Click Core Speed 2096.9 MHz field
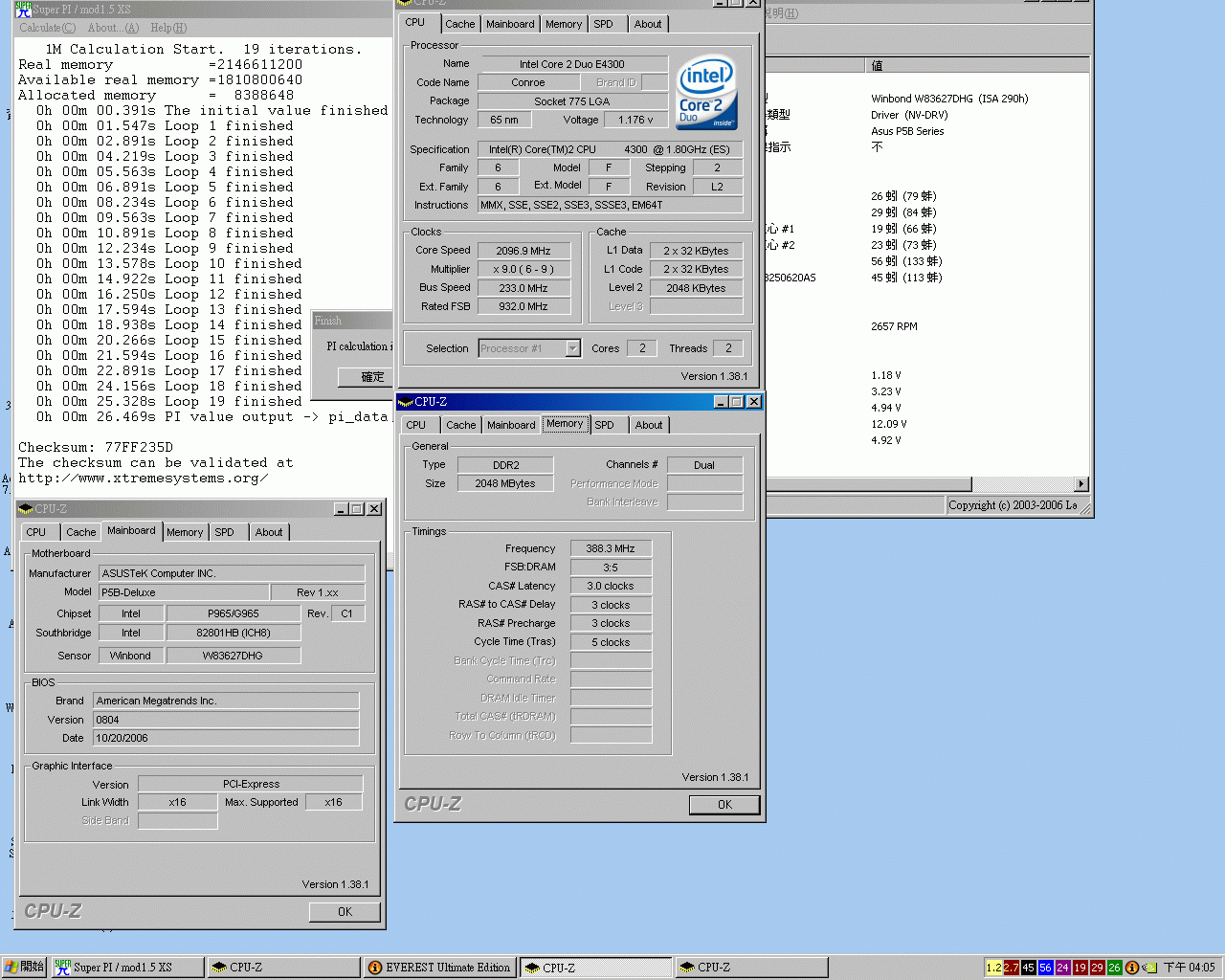This screenshot has width=1225, height=980. tap(523, 251)
